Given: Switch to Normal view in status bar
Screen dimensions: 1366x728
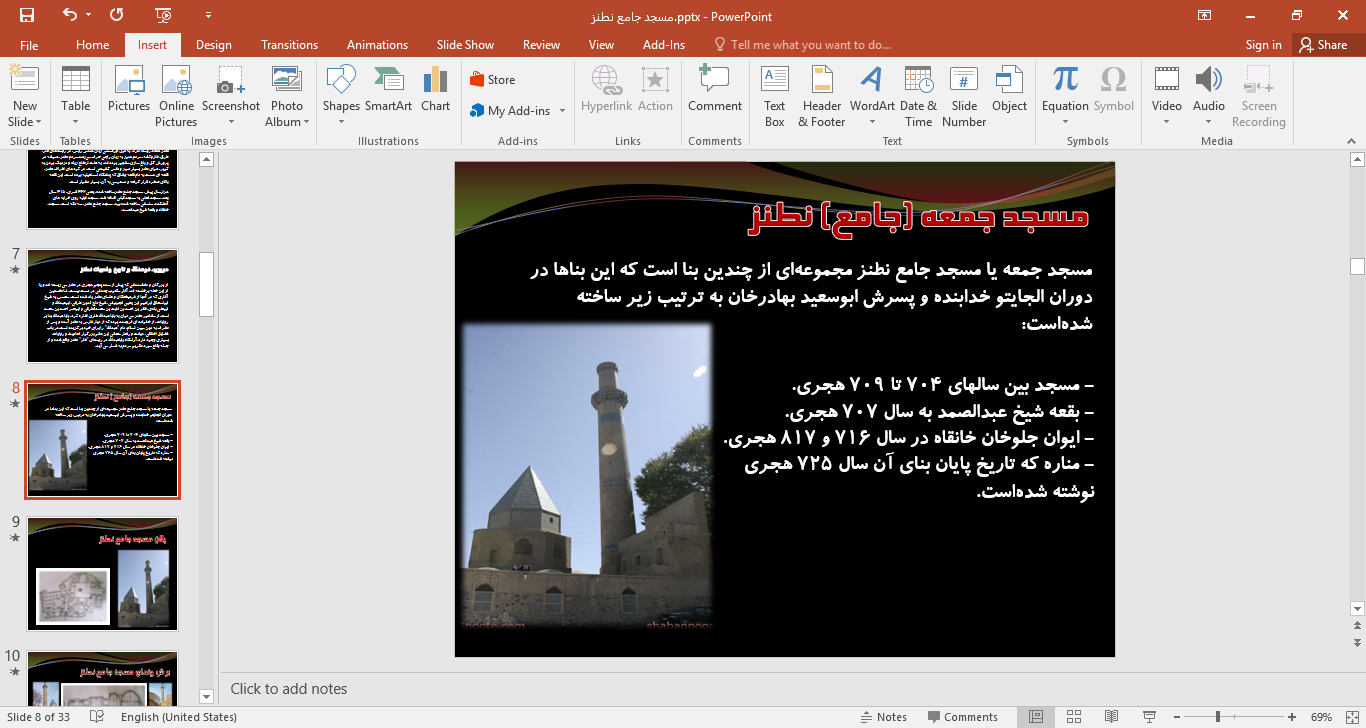Looking at the screenshot, I should (1036, 717).
